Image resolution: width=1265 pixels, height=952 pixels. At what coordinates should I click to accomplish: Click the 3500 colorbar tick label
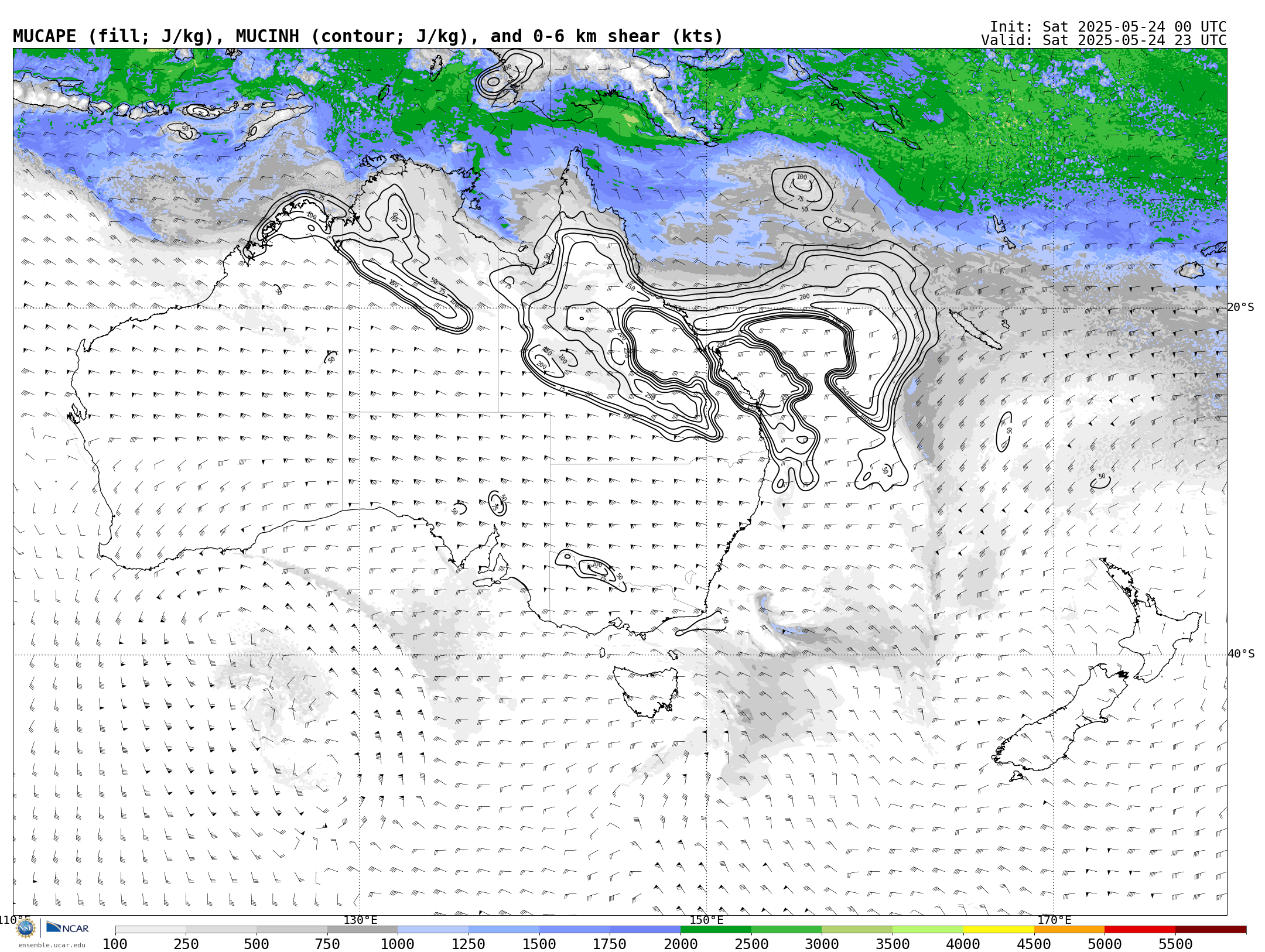pyautogui.click(x=893, y=944)
